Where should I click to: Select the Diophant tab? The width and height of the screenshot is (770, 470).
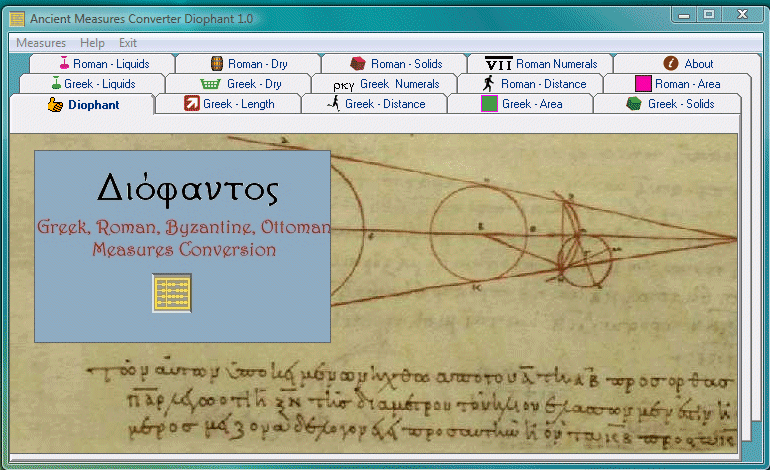pos(82,104)
